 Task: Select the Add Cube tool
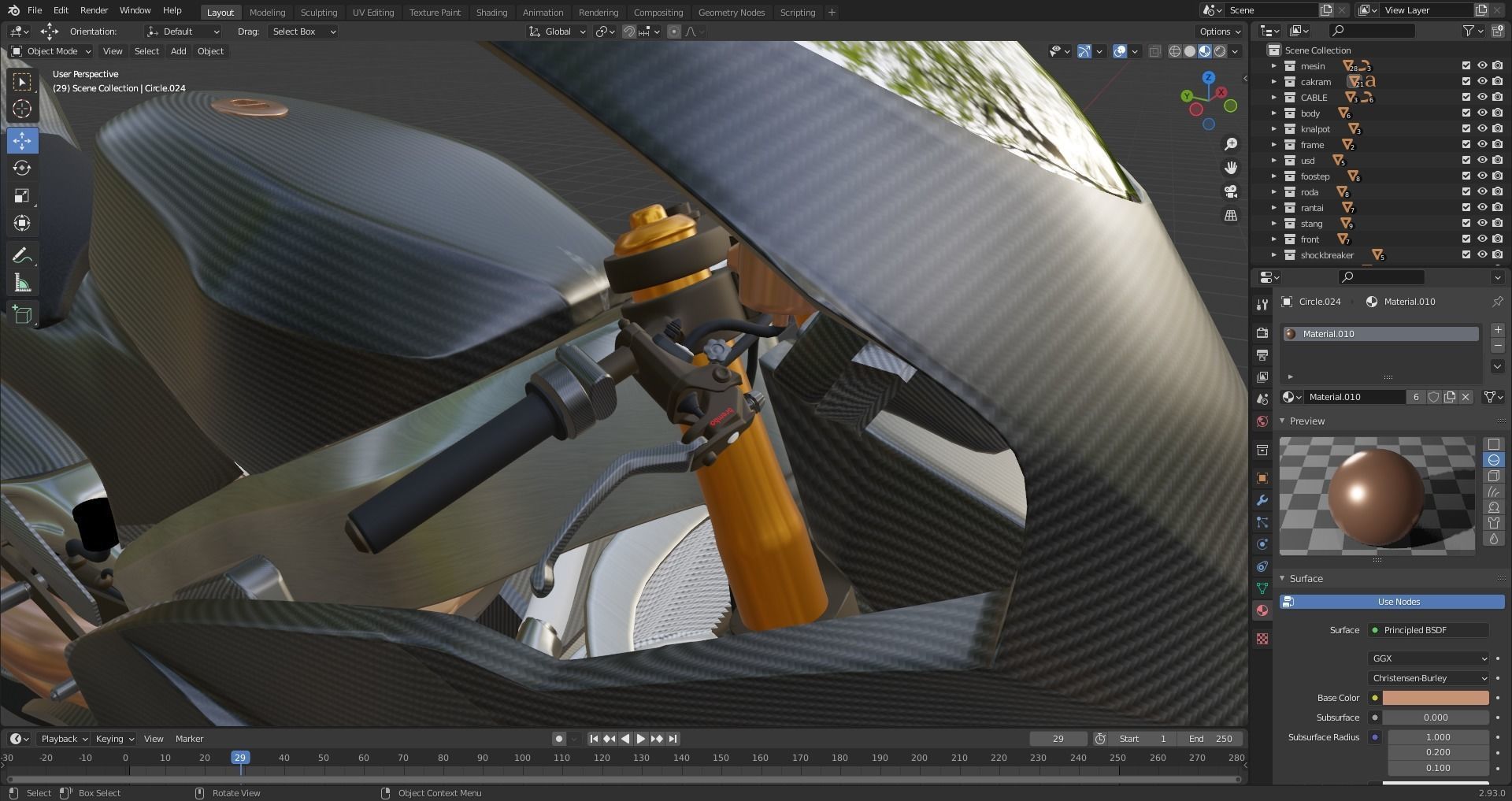[22, 315]
